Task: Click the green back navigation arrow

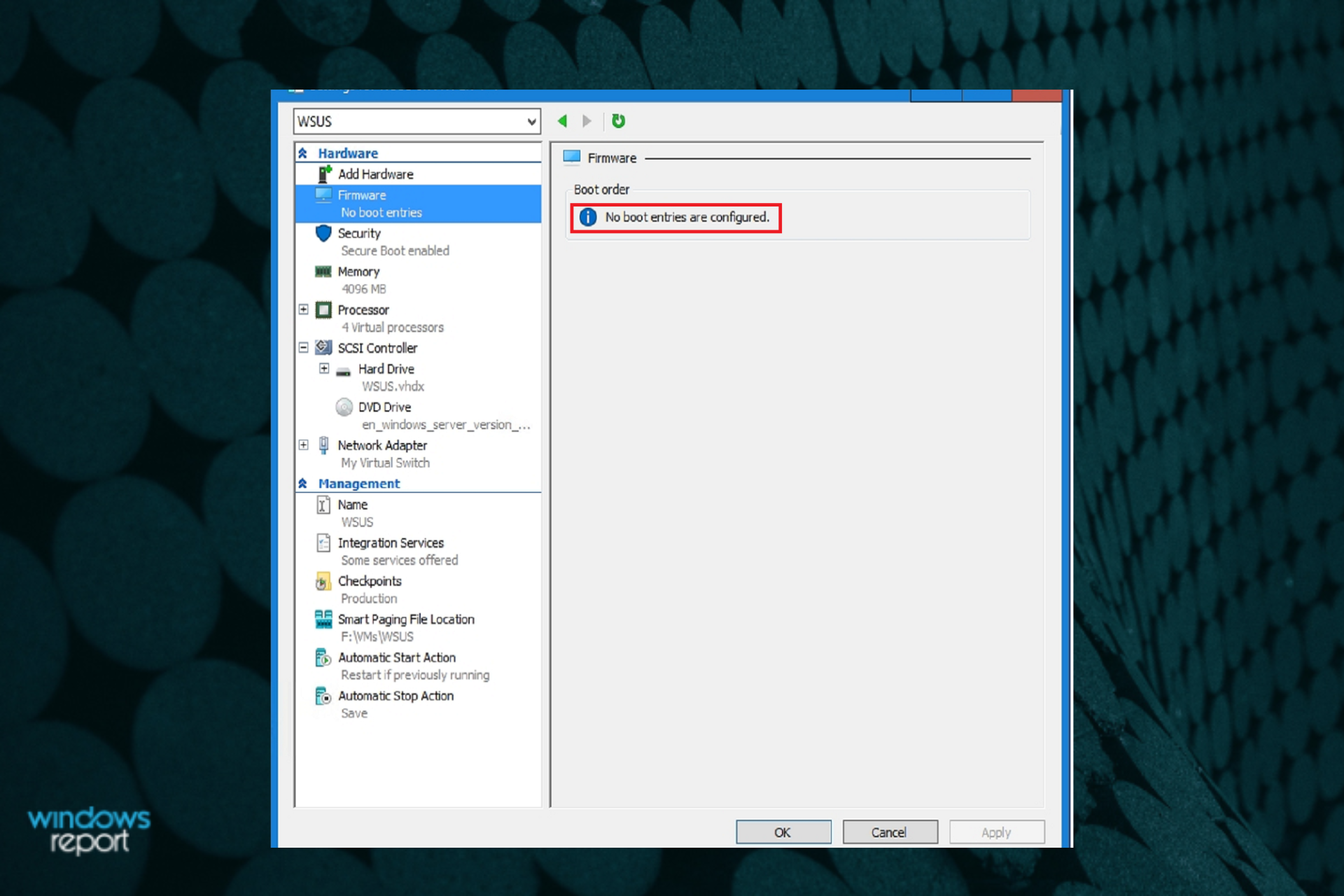Action: point(562,121)
